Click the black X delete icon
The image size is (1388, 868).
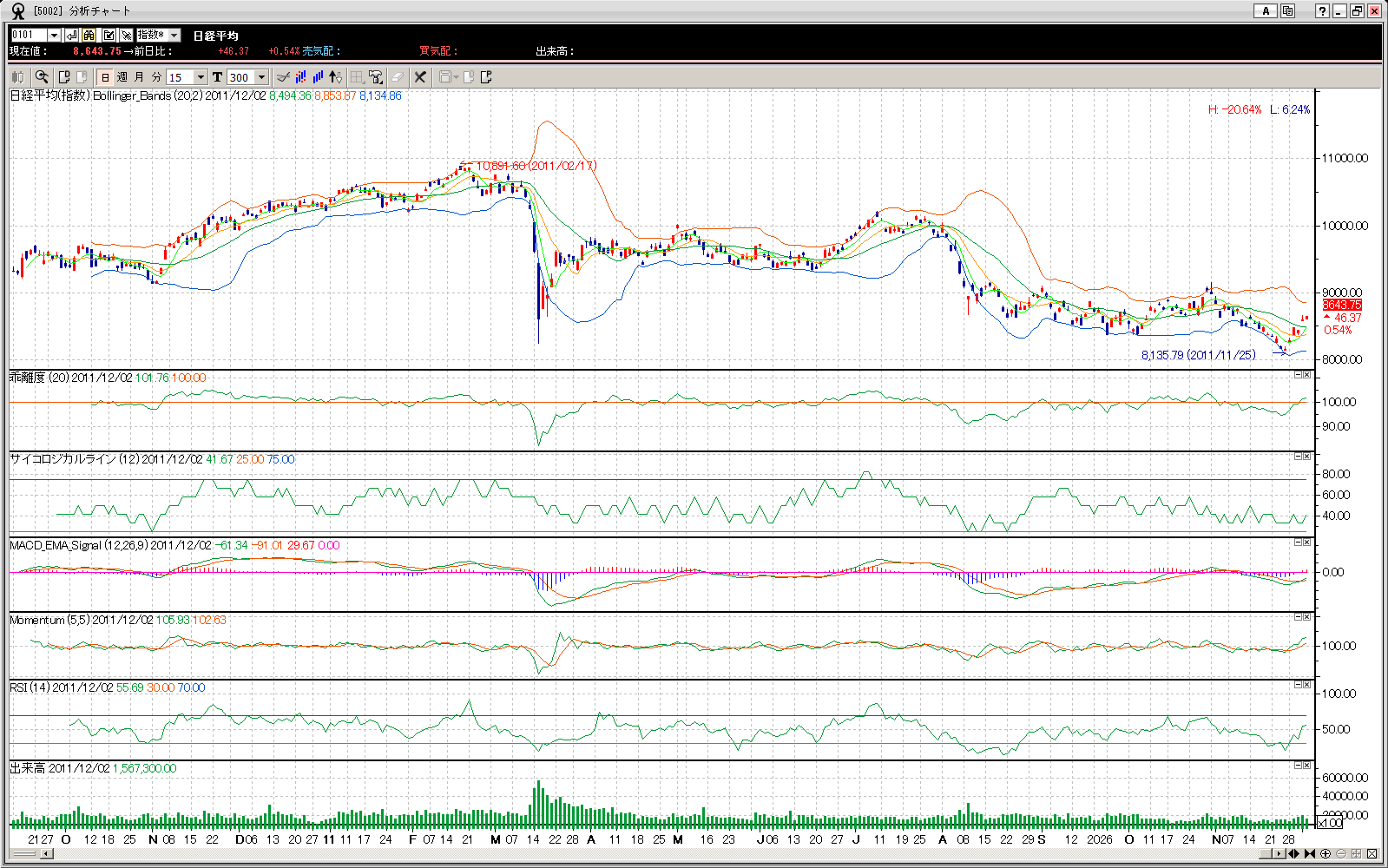420,77
